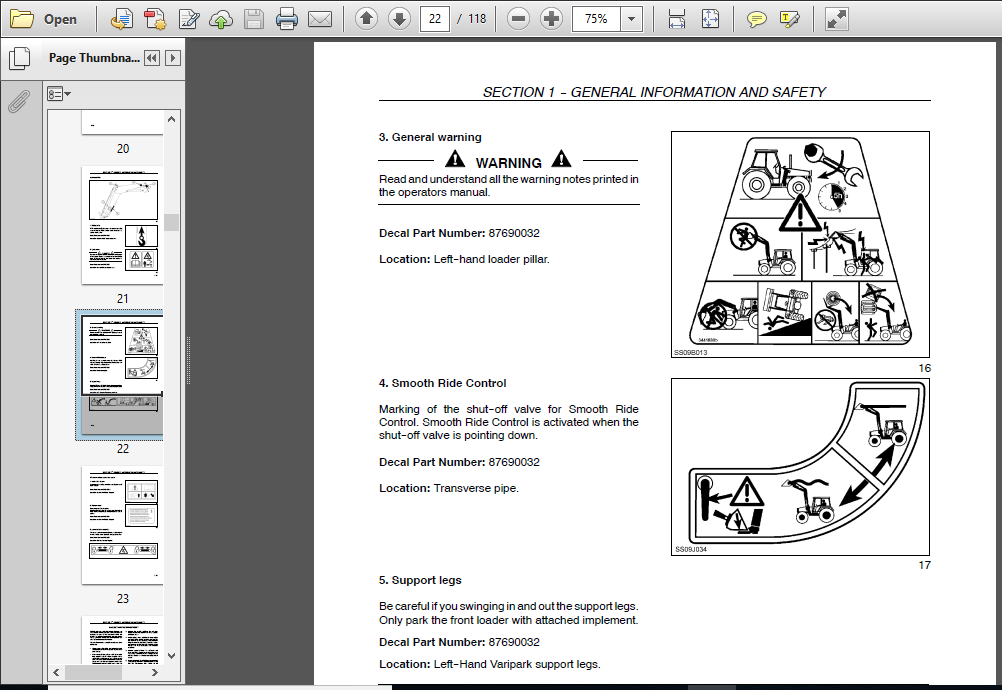Viewport: 1002px width, 690px height.
Task: Open the zoom level dropdown arrow
Action: pyautogui.click(x=631, y=19)
